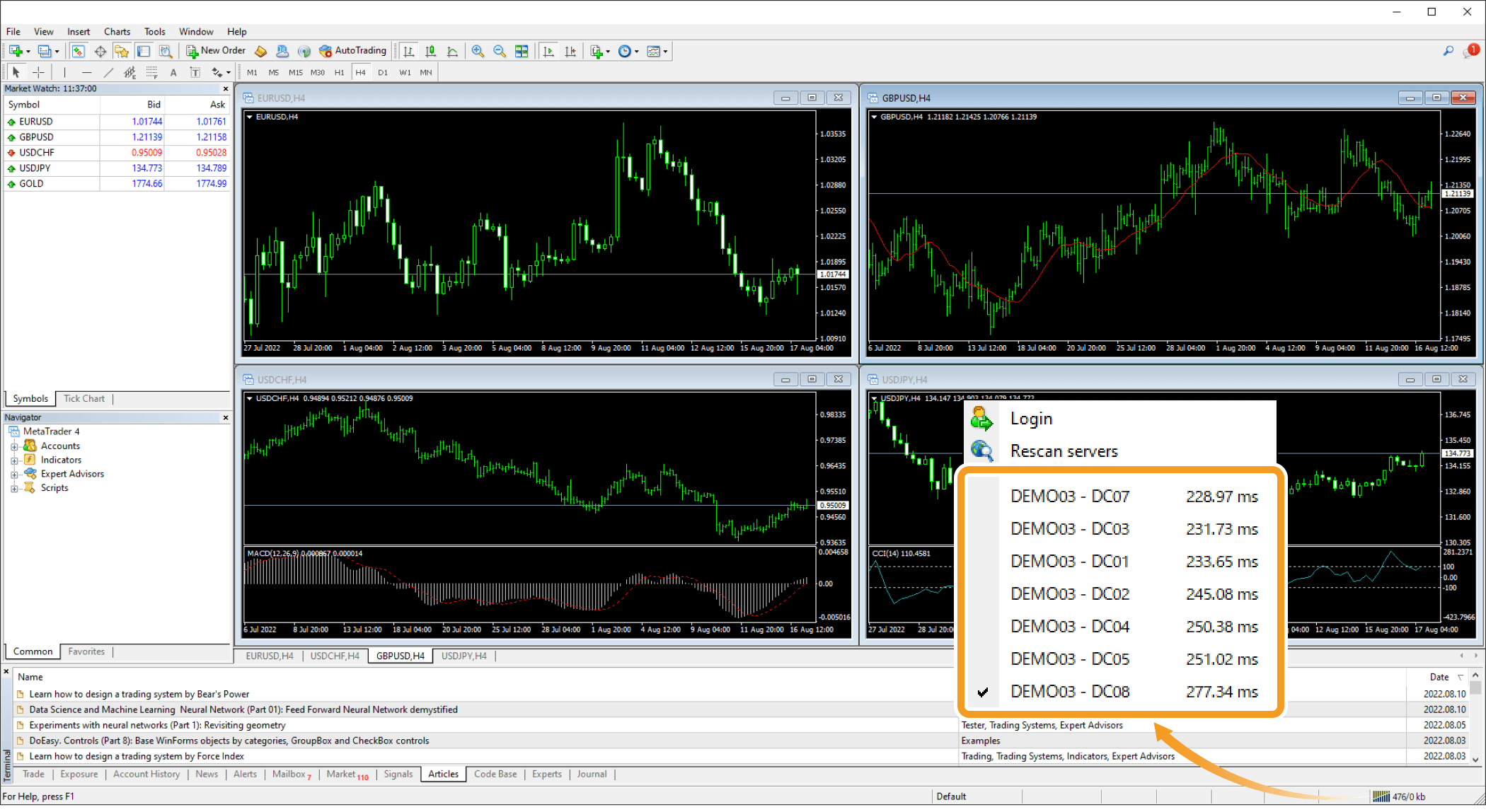Open the search magnifier at top right

click(1448, 51)
